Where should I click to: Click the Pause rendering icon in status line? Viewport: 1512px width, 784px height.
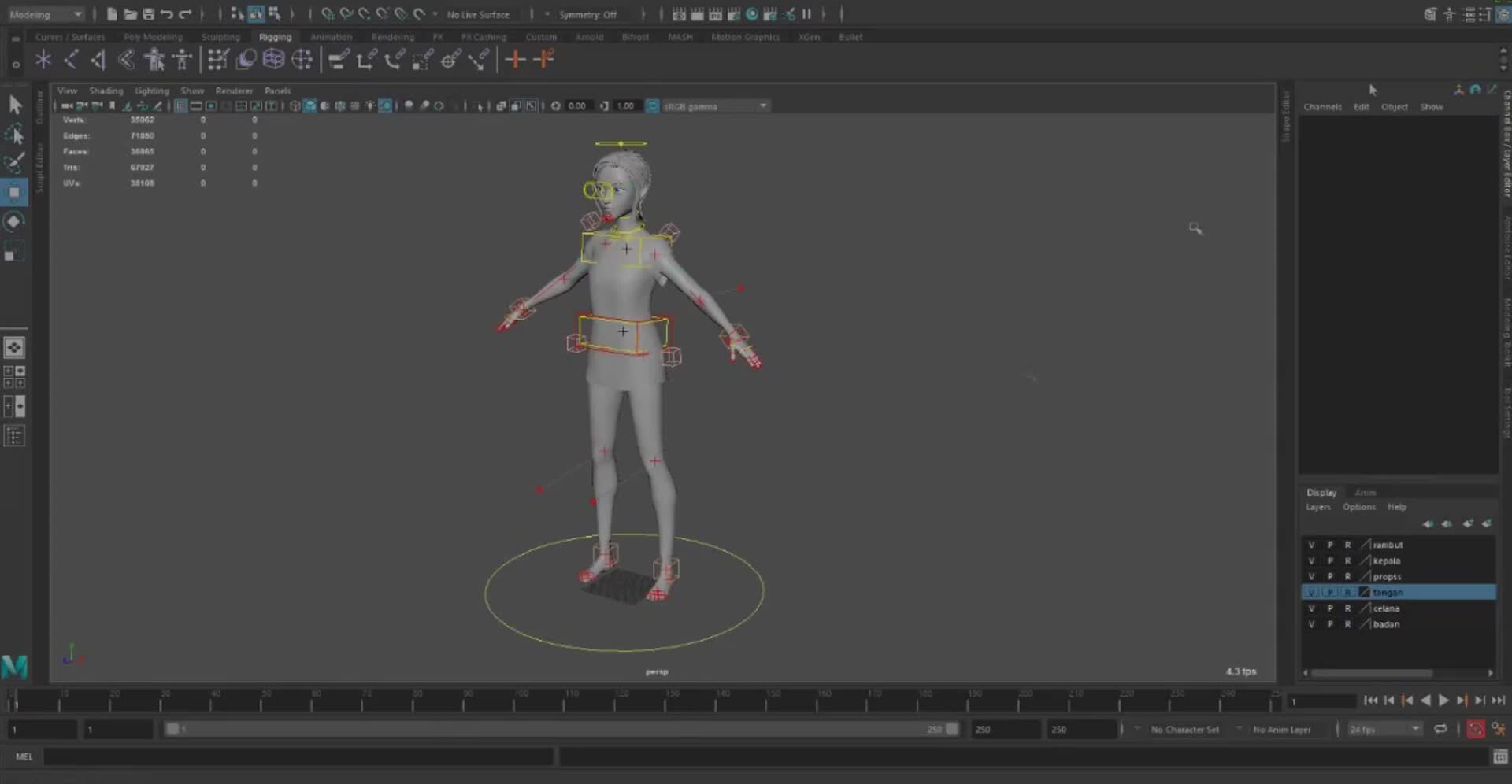pos(806,14)
